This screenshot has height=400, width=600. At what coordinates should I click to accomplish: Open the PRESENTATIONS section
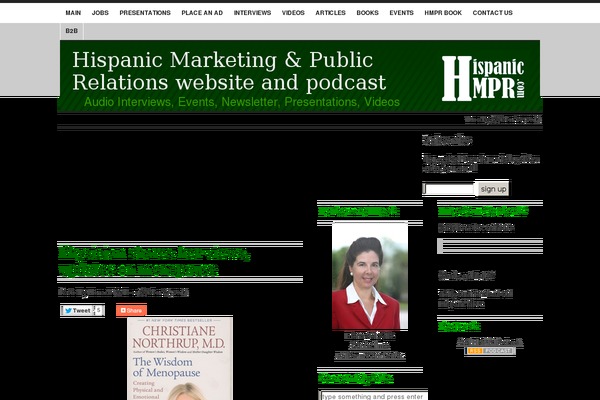(x=145, y=13)
